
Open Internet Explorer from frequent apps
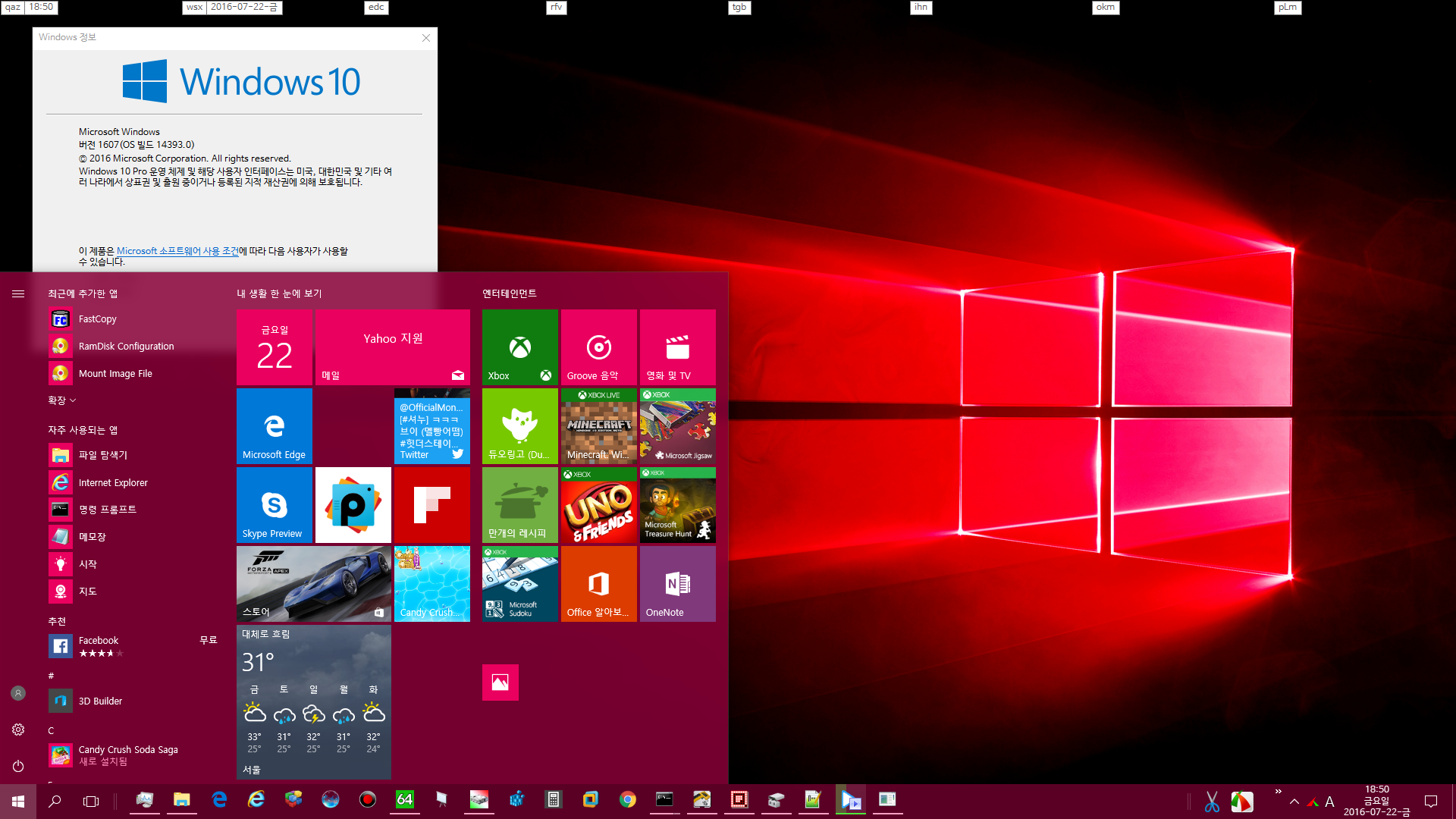pyautogui.click(x=112, y=482)
